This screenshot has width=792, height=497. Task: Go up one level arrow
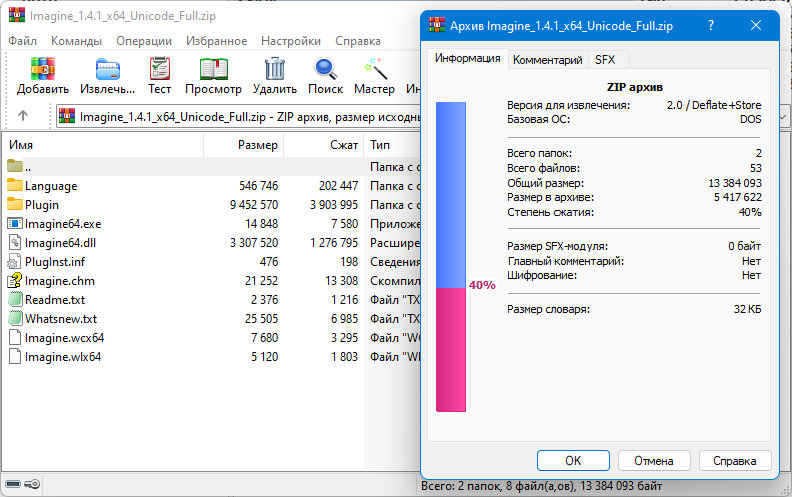tap(22, 116)
